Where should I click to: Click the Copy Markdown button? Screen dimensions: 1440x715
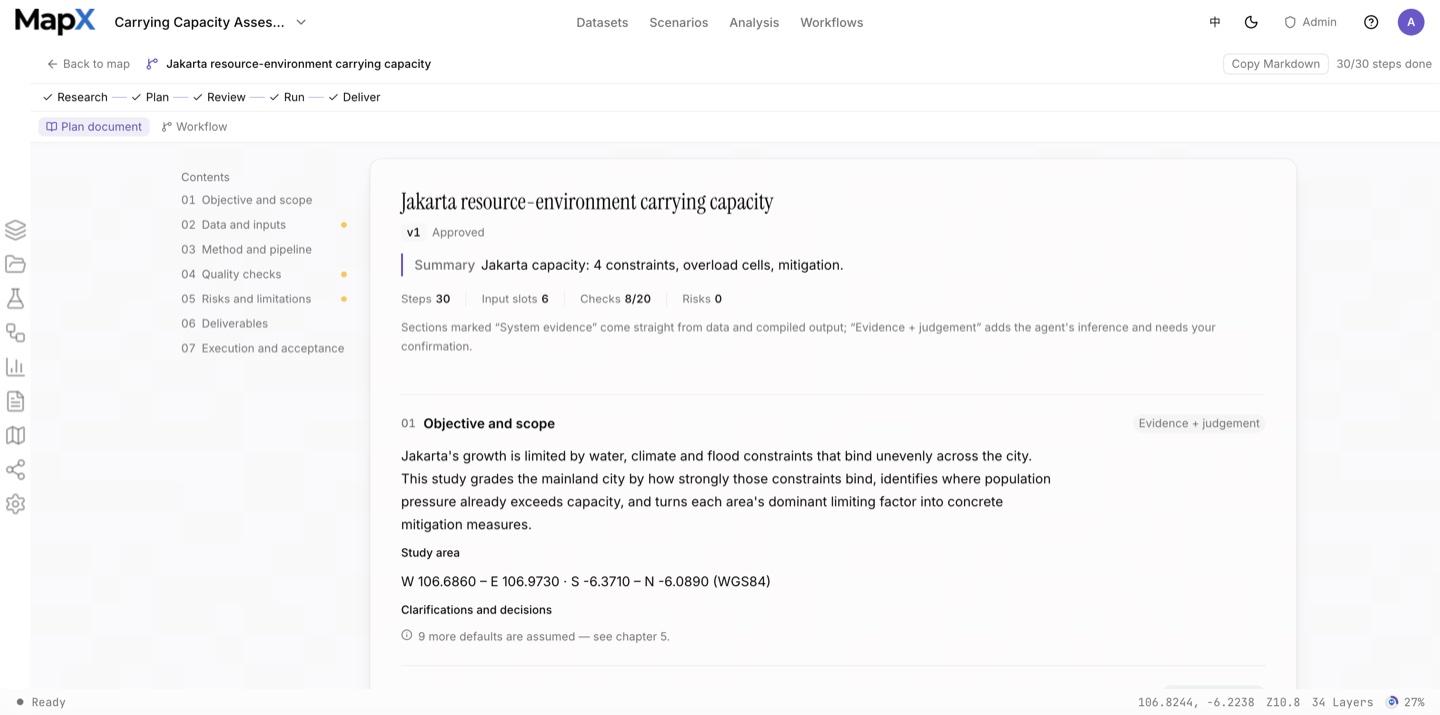1276,64
